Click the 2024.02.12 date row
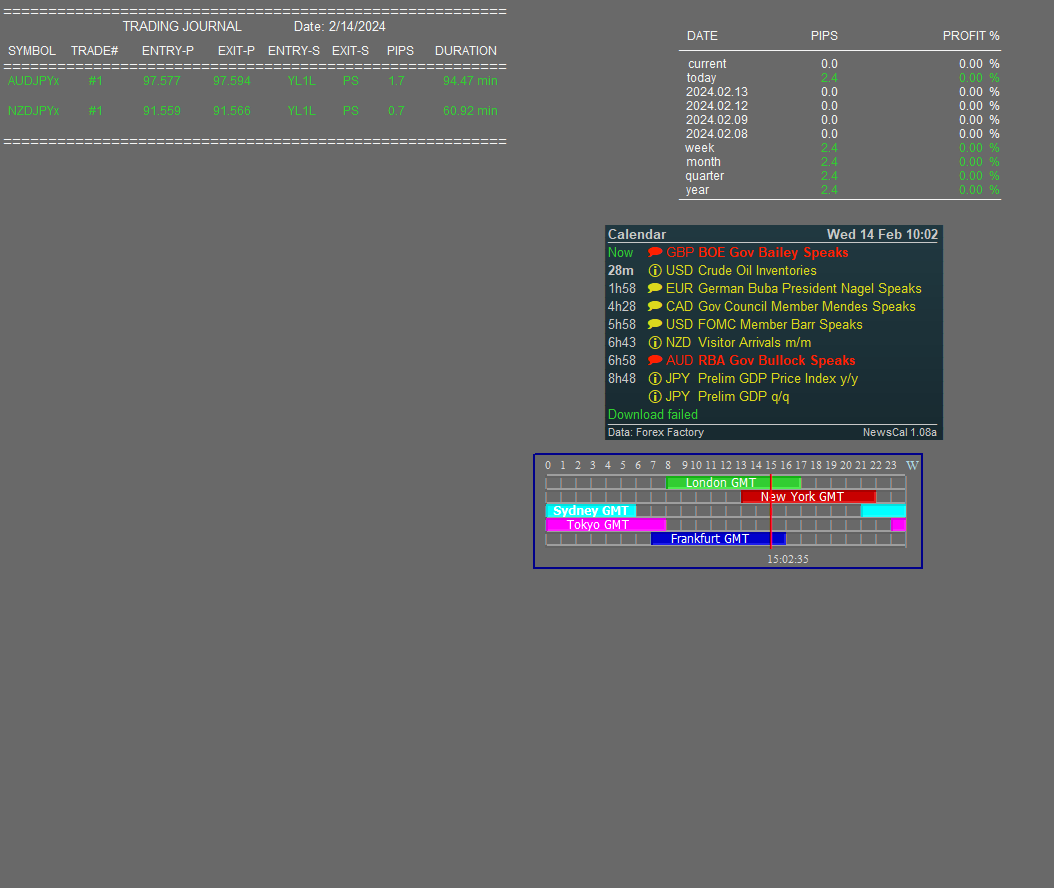The width and height of the screenshot is (1054, 888). [717, 106]
